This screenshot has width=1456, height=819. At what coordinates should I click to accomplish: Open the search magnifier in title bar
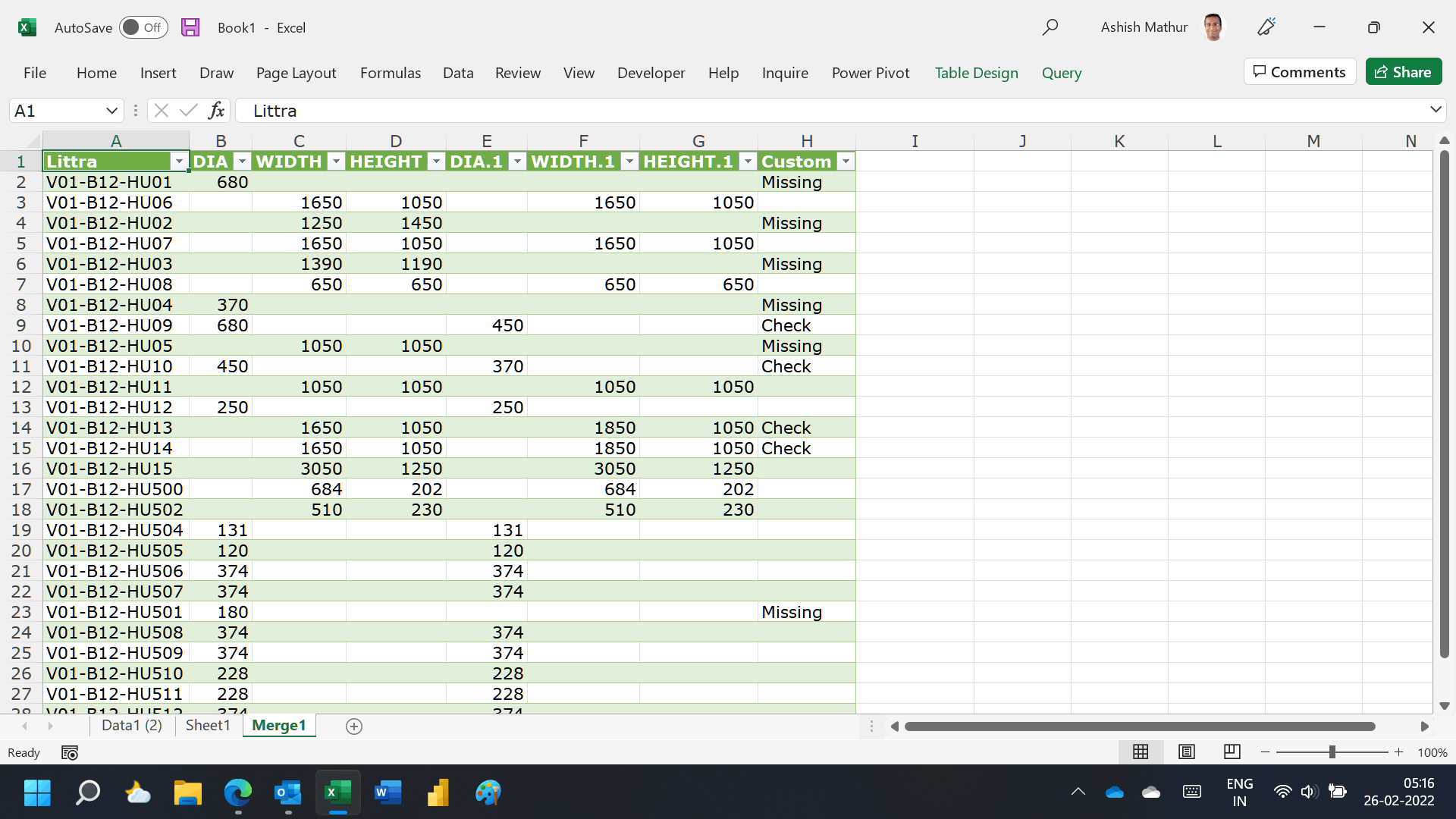click(x=1050, y=27)
